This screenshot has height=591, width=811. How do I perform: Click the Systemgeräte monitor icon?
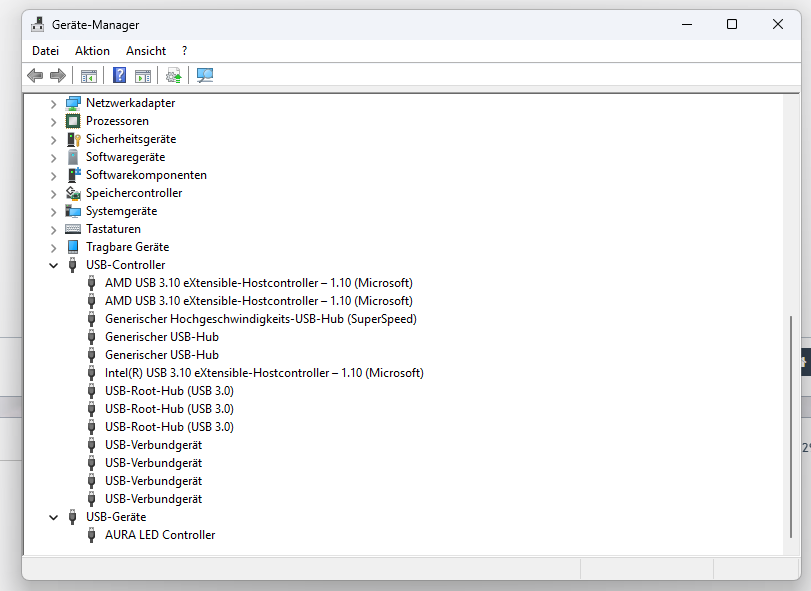[x=73, y=211]
